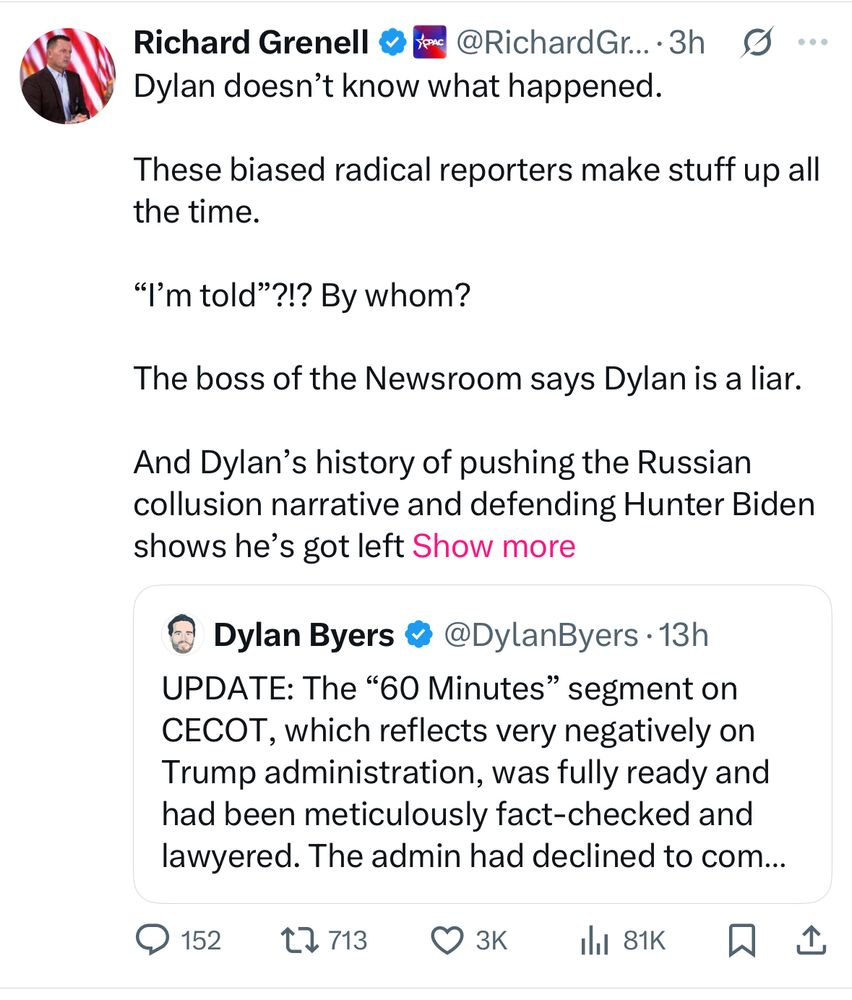Expand the post via Show more
Viewport: 852px width, 1000px height.
(x=492, y=545)
